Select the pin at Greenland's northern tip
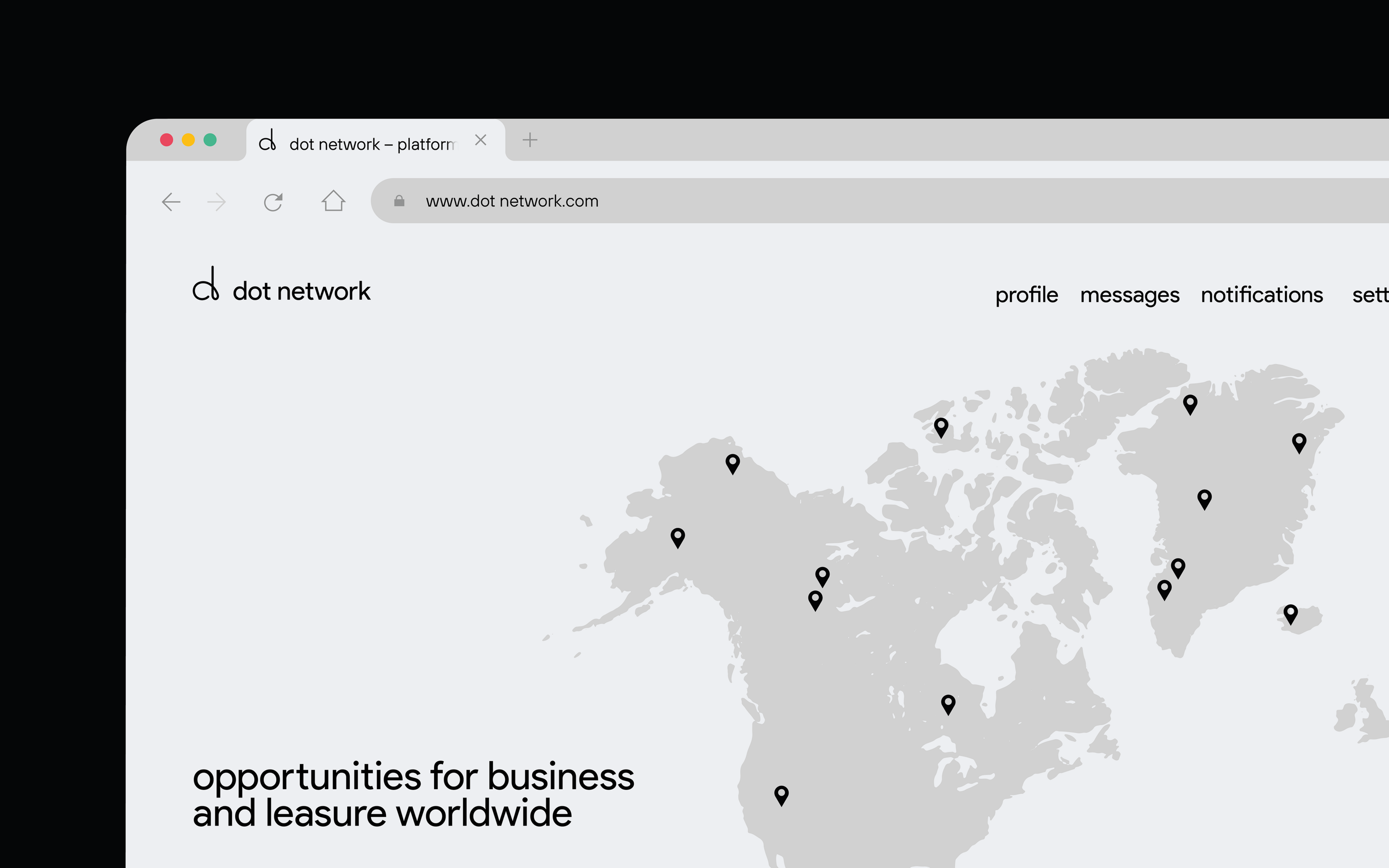Image resolution: width=1389 pixels, height=868 pixels. point(1190,404)
